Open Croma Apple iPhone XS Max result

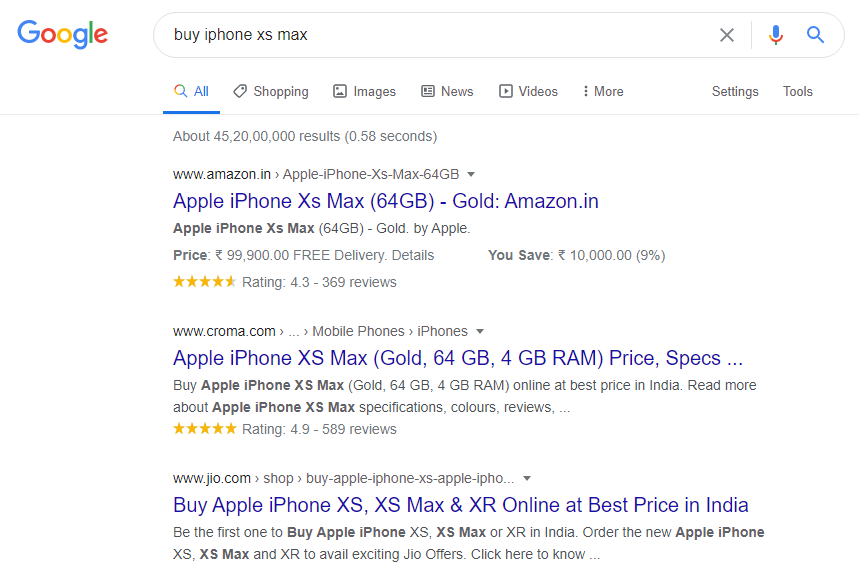point(458,358)
